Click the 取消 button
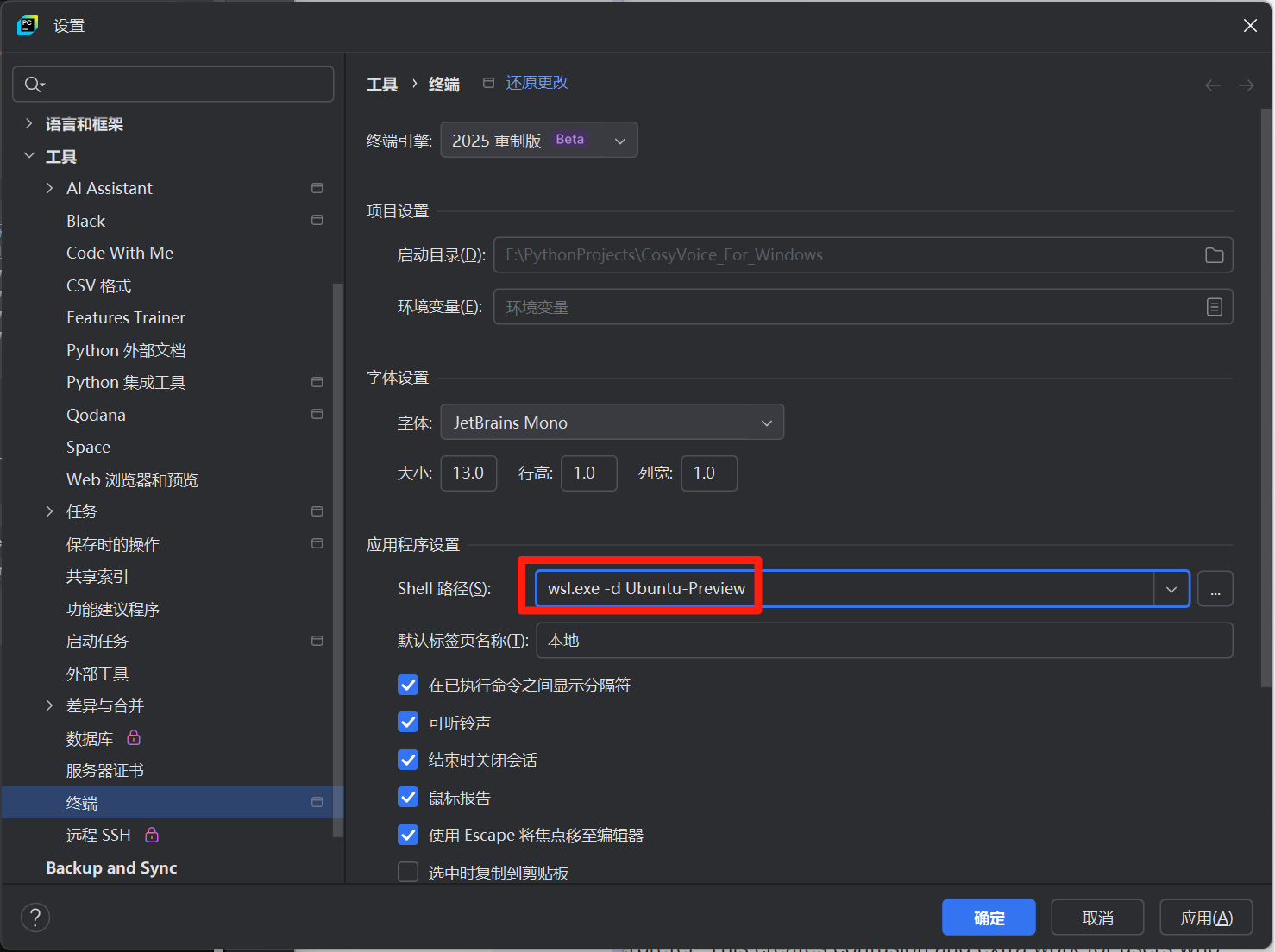The image size is (1275, 952). click(1097, 918)
